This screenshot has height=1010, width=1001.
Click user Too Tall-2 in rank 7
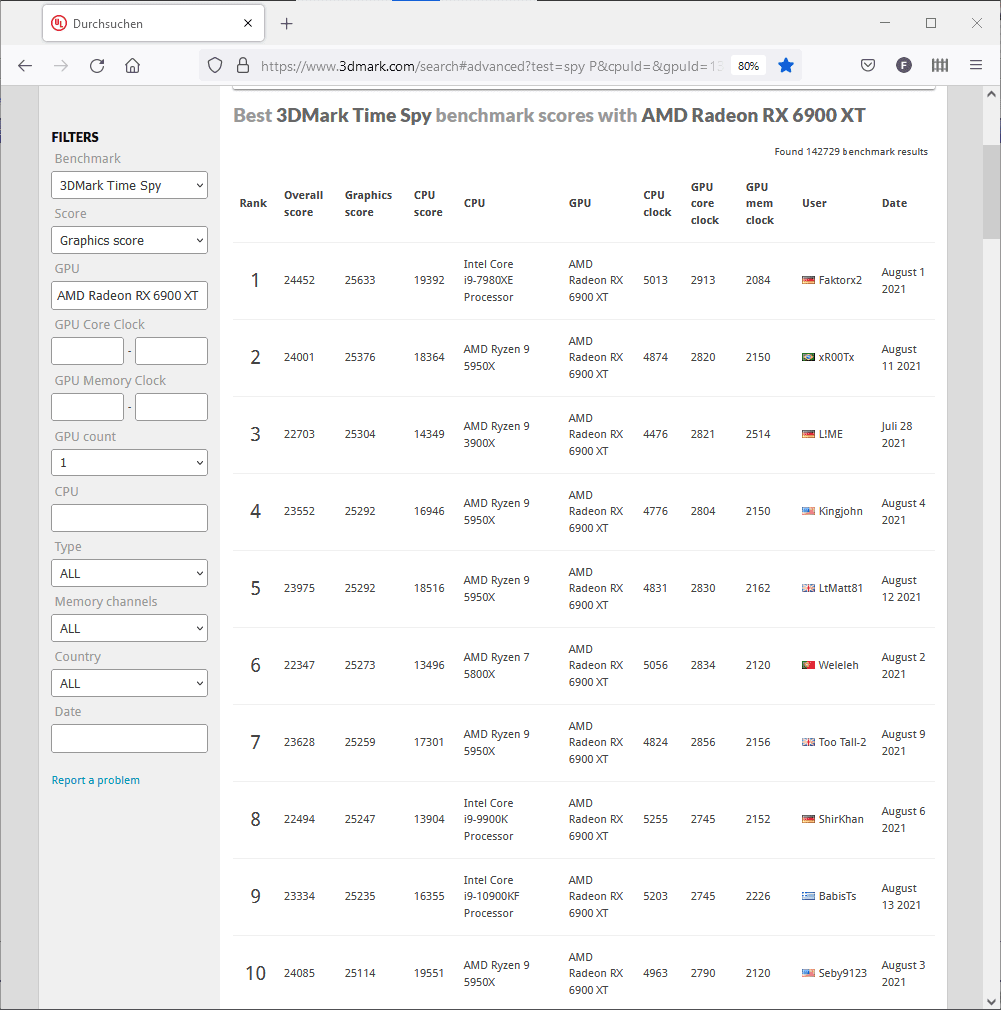click(843, 742)
